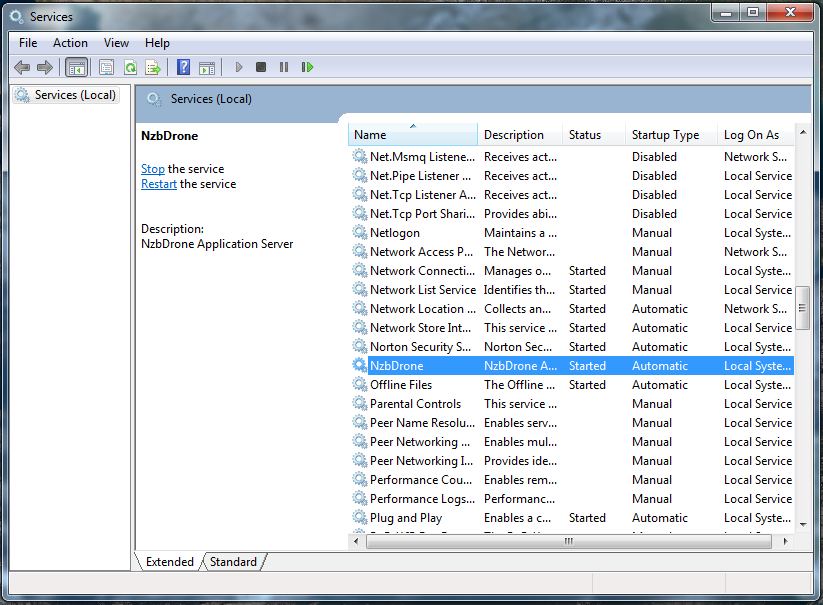Click gear icon beside Parental Controls
Image resolution: width=823 pixels, height=605 pixels.
[x=360, y=404]
